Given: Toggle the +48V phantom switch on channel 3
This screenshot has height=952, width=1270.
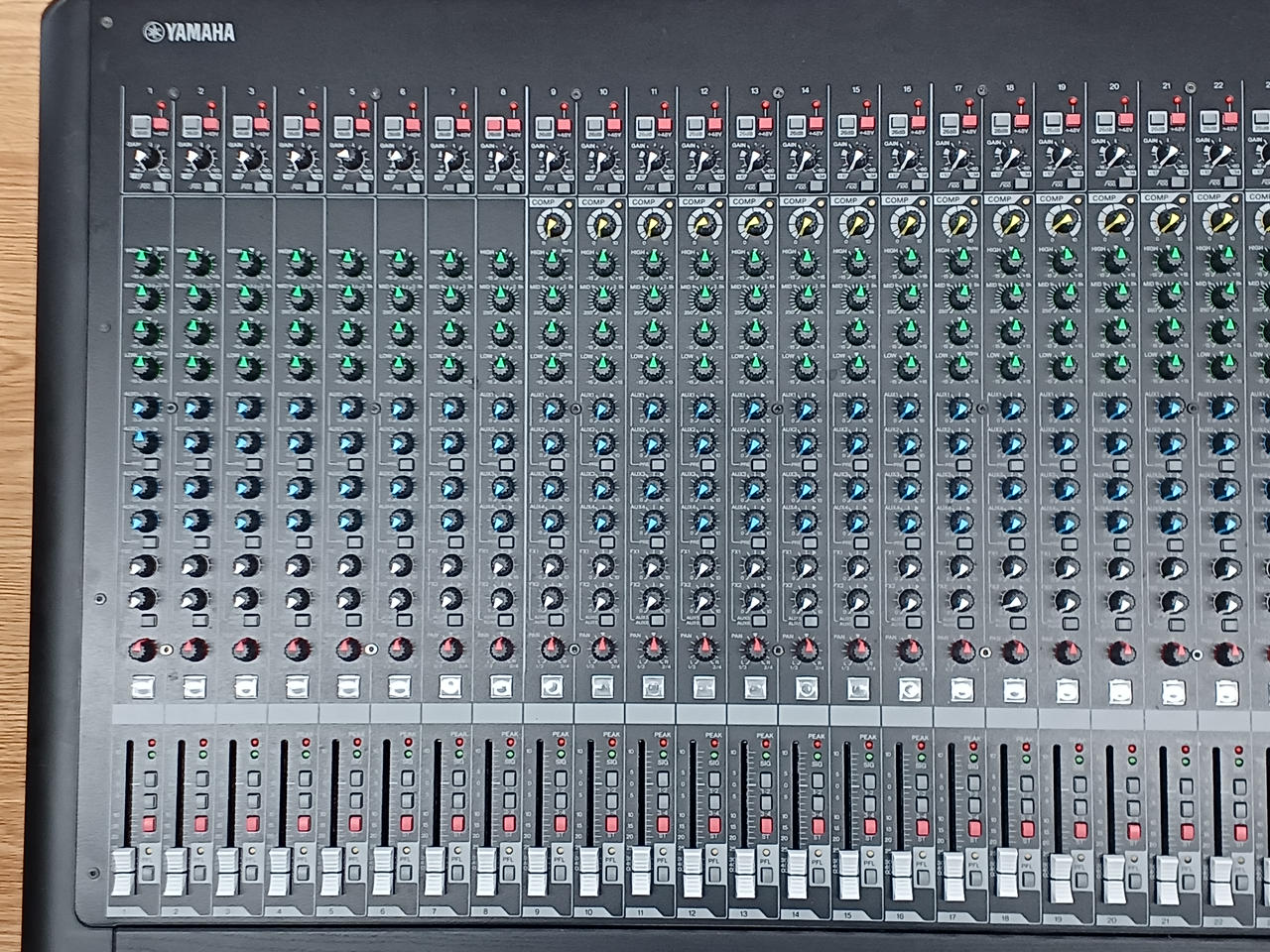Looking at the screenshot, I should coord(261,125).
